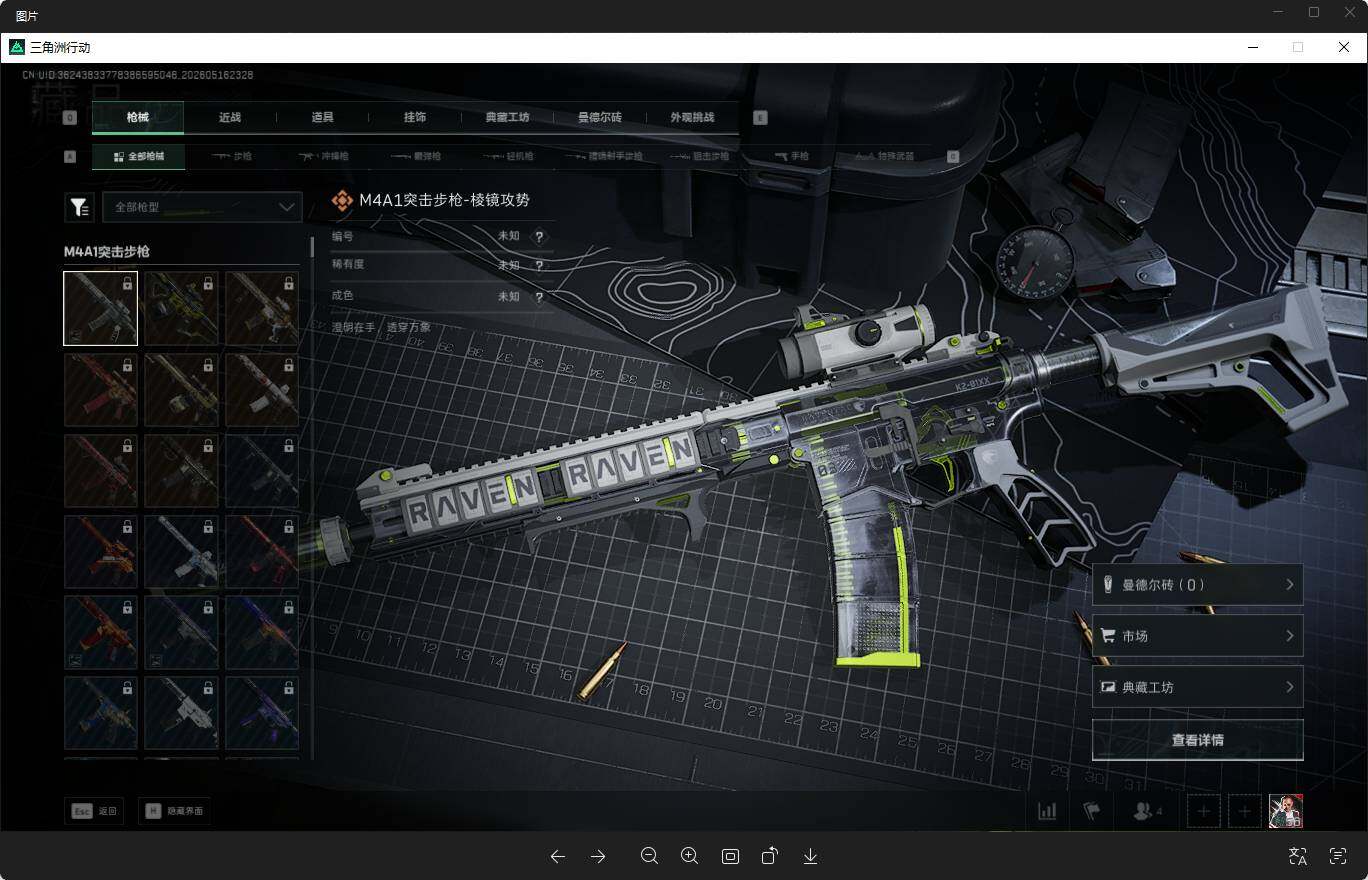Screen dimensions: 1368x880
Task: Click the E key hint after tabs
Action: click(x=760, y=117)
